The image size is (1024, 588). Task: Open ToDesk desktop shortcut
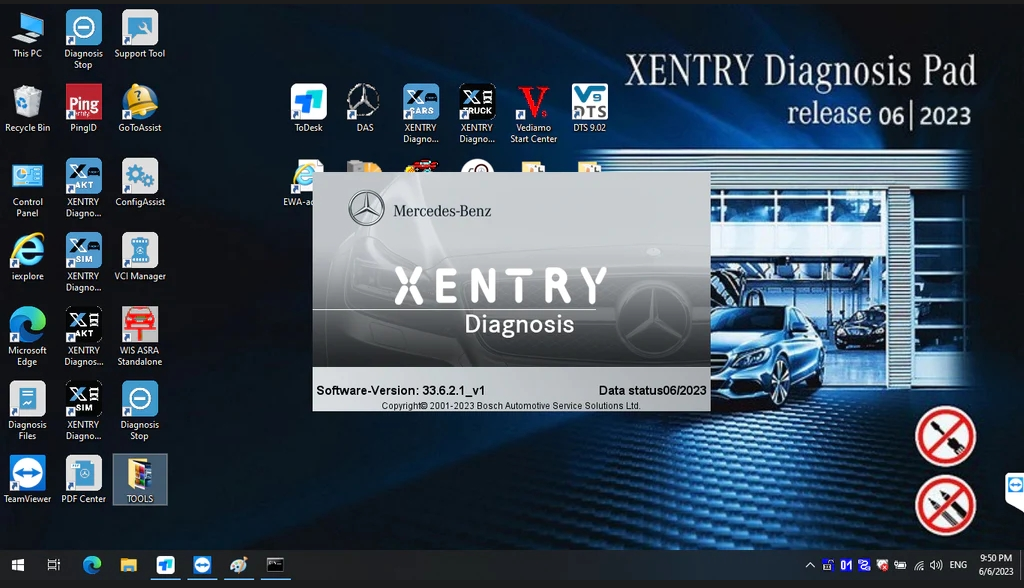pyautogui.click(x=308, y=108)
